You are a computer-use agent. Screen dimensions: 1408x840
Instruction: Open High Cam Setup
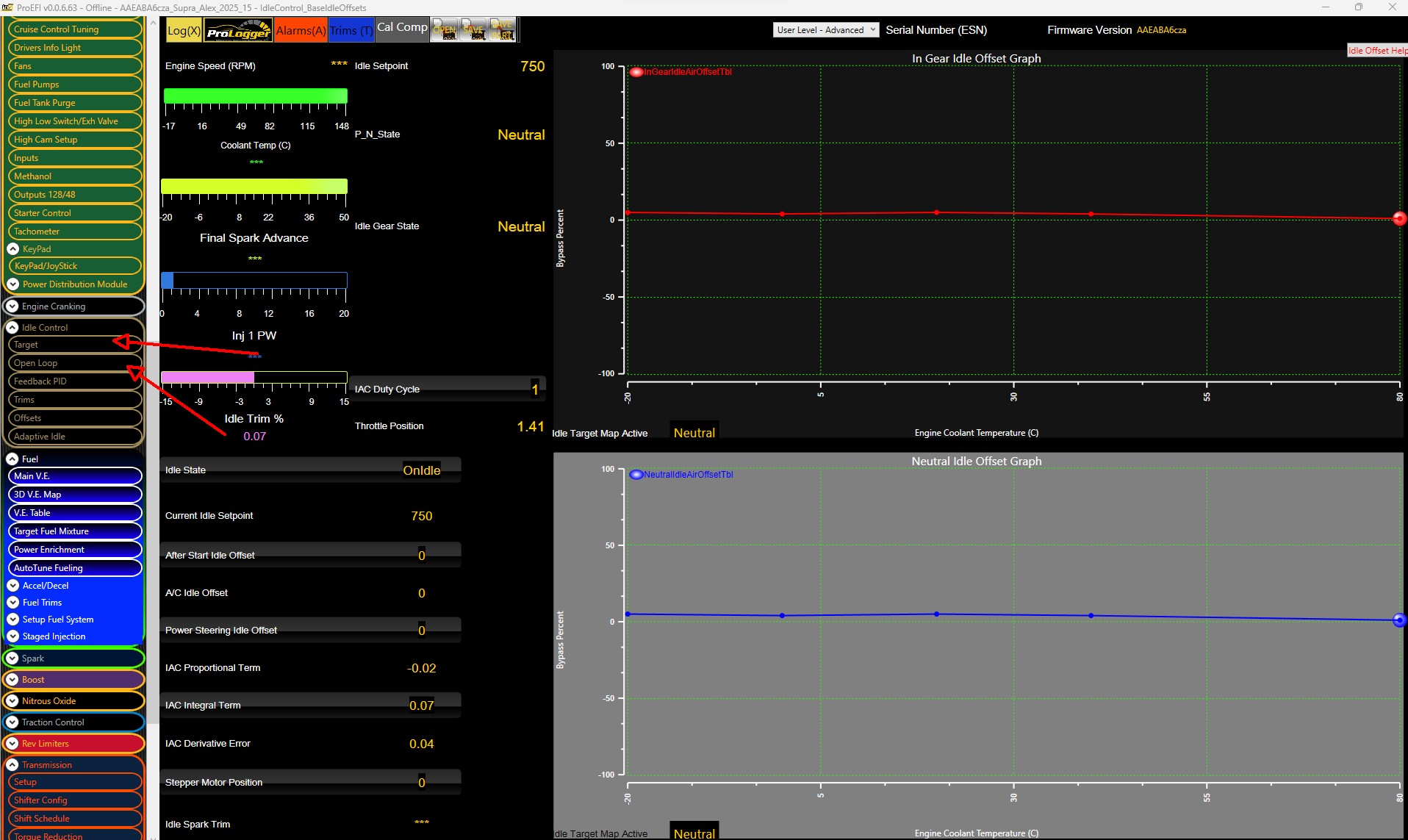[x=74, y=140]
